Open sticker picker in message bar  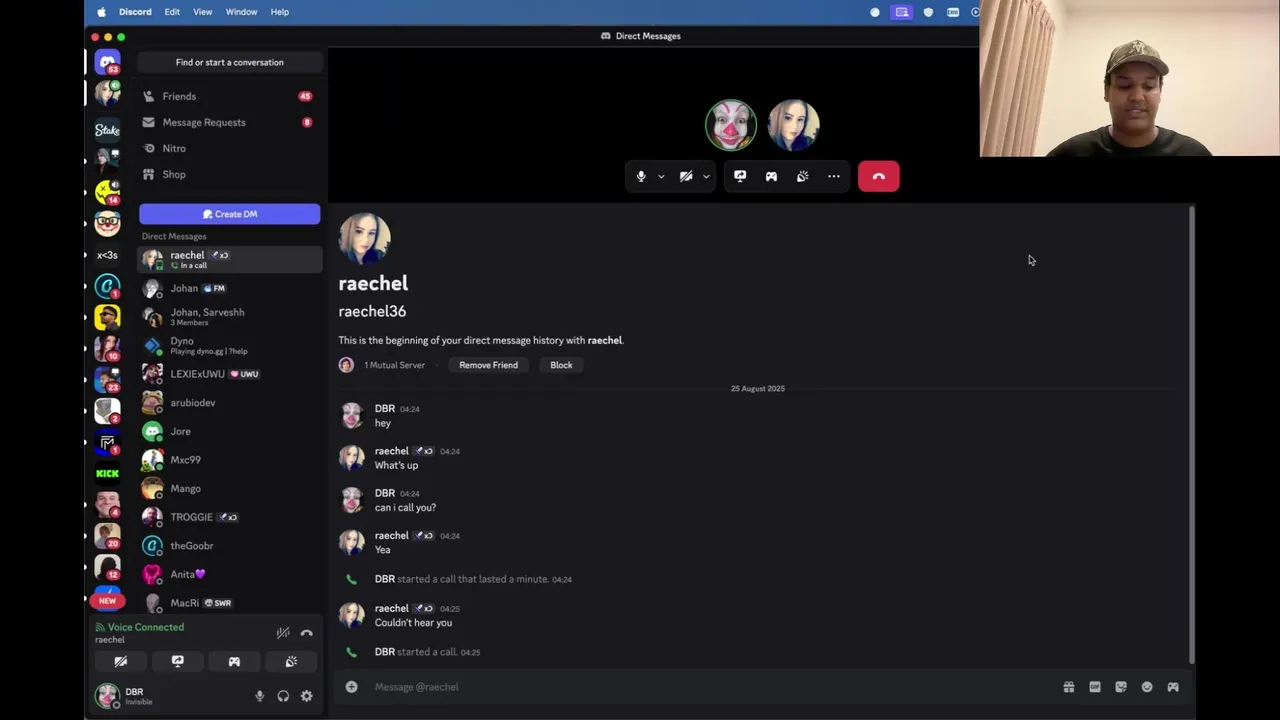1121,687
